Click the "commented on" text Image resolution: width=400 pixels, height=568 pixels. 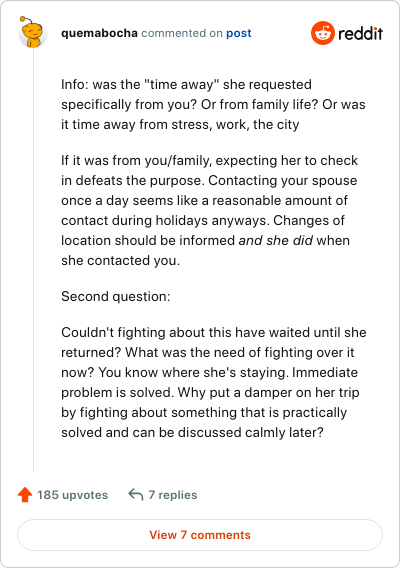coord(182,33)
